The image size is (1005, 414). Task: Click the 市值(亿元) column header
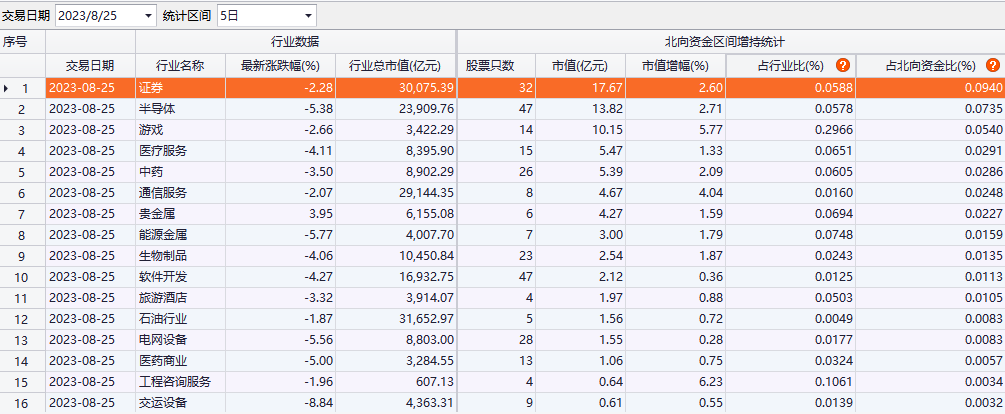click(580, 66)
